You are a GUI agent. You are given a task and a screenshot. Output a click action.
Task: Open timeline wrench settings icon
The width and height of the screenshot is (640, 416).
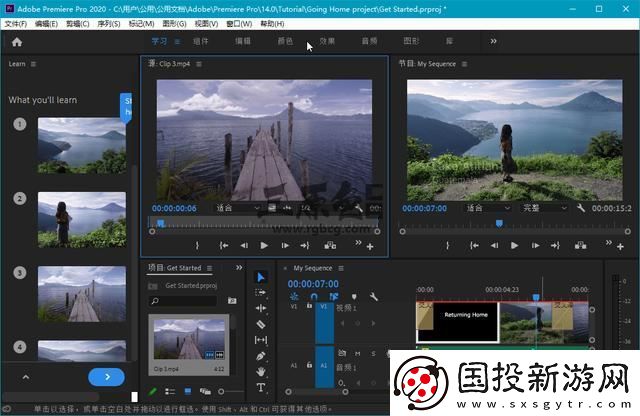point(373,297)
